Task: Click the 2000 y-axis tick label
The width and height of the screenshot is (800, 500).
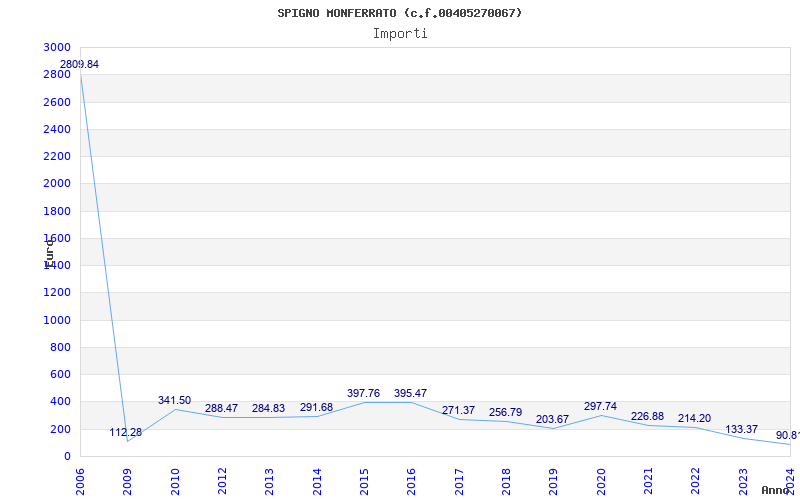Action: pyautogui.click(x=57, y=184)
